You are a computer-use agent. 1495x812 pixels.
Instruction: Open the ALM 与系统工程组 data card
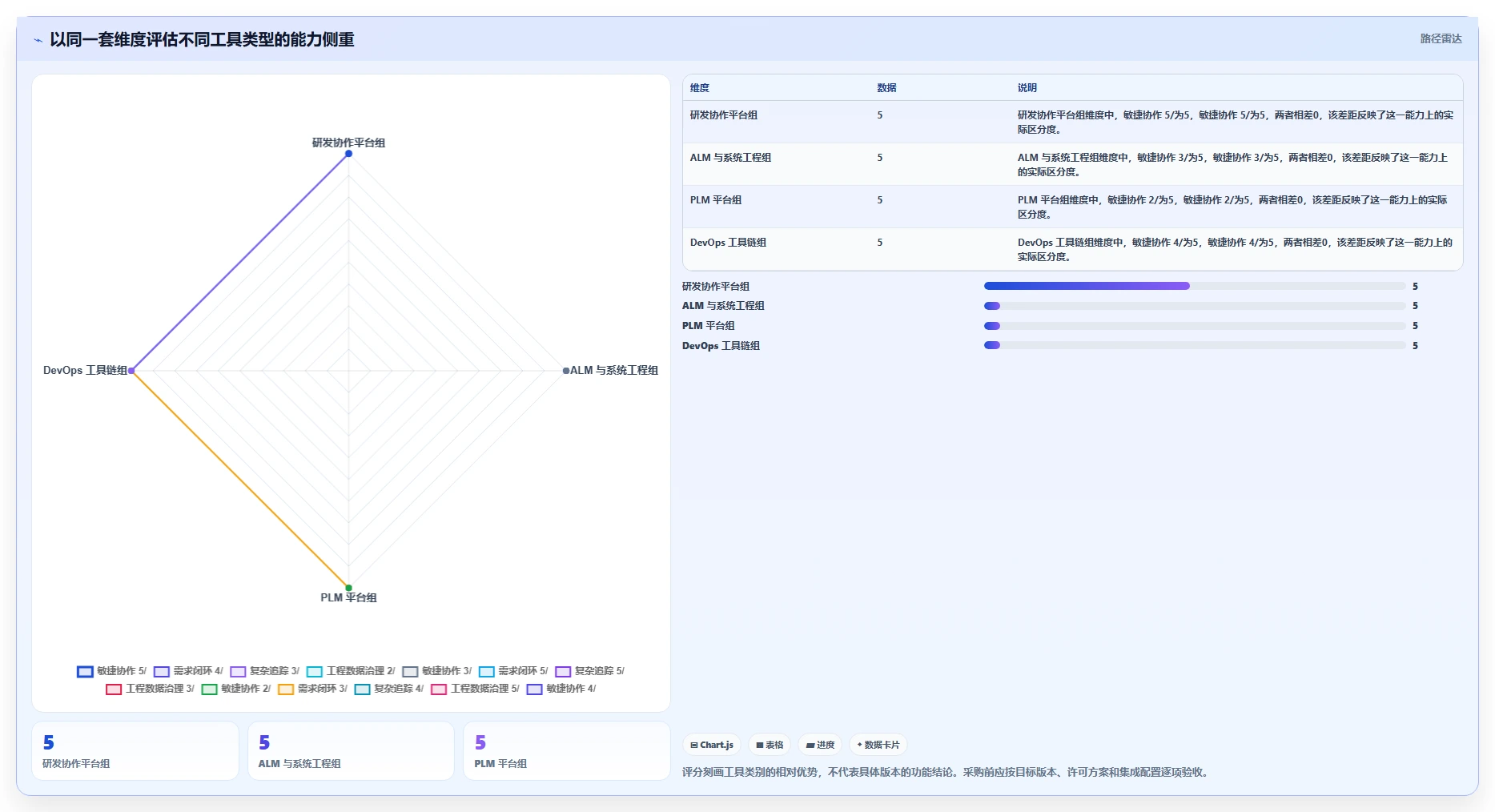tap(351, 751)
